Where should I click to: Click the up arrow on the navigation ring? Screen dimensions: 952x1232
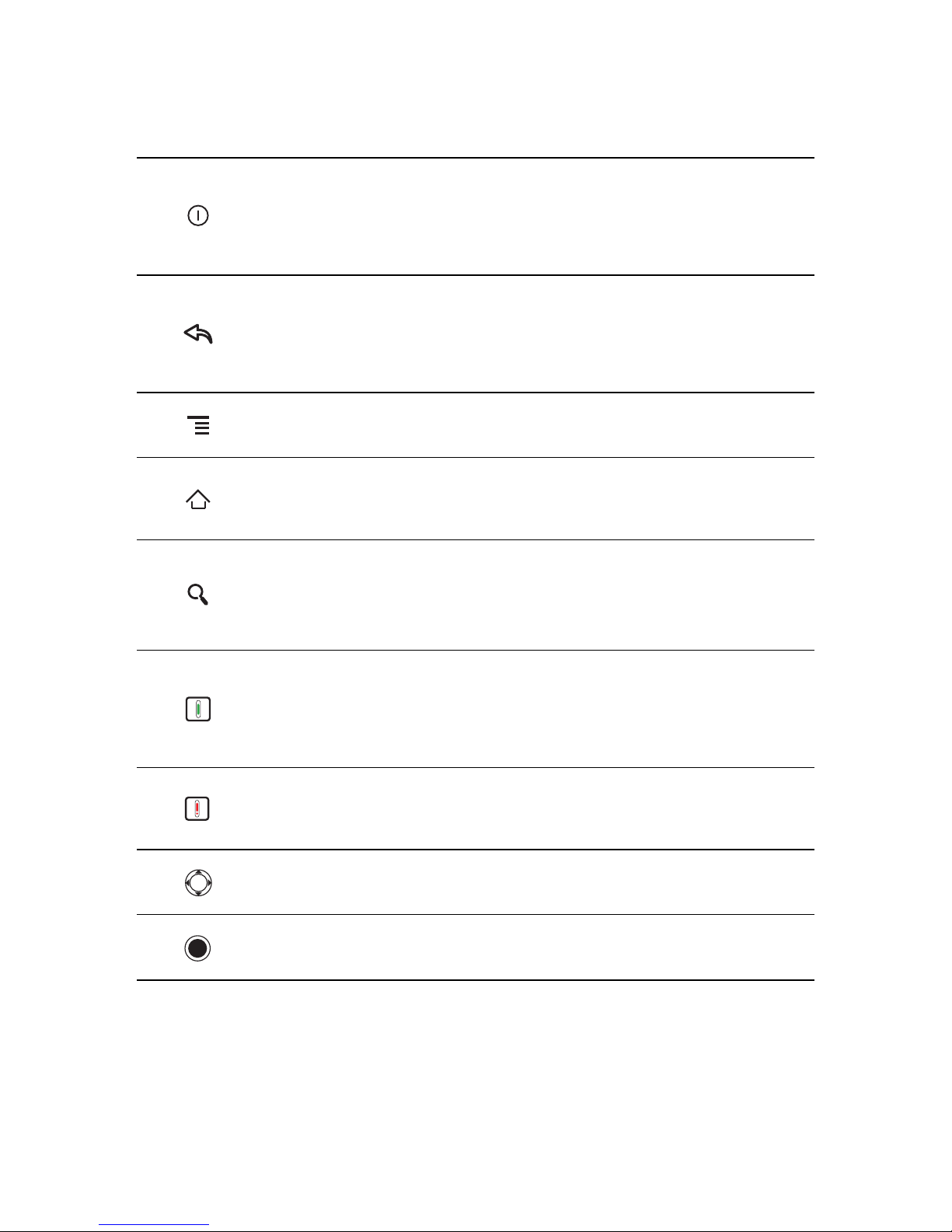click(198, 872)
